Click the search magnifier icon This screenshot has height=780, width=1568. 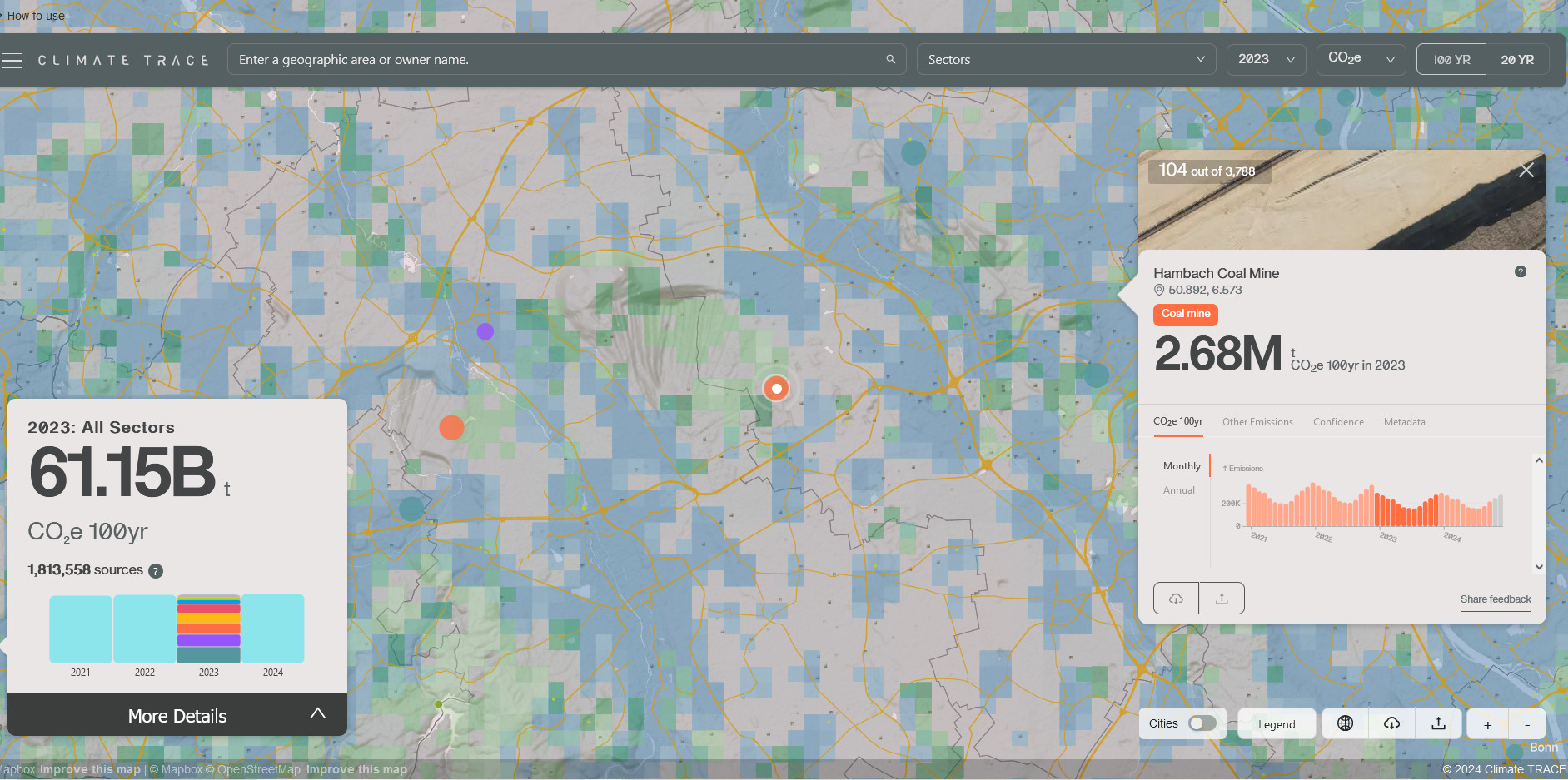[890, 59]
